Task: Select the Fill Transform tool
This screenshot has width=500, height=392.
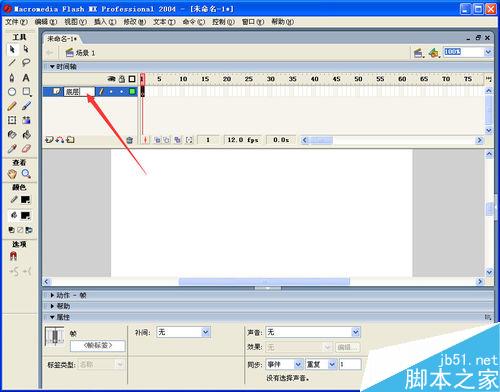Action: pyautogui.click(x=26, y=120)
